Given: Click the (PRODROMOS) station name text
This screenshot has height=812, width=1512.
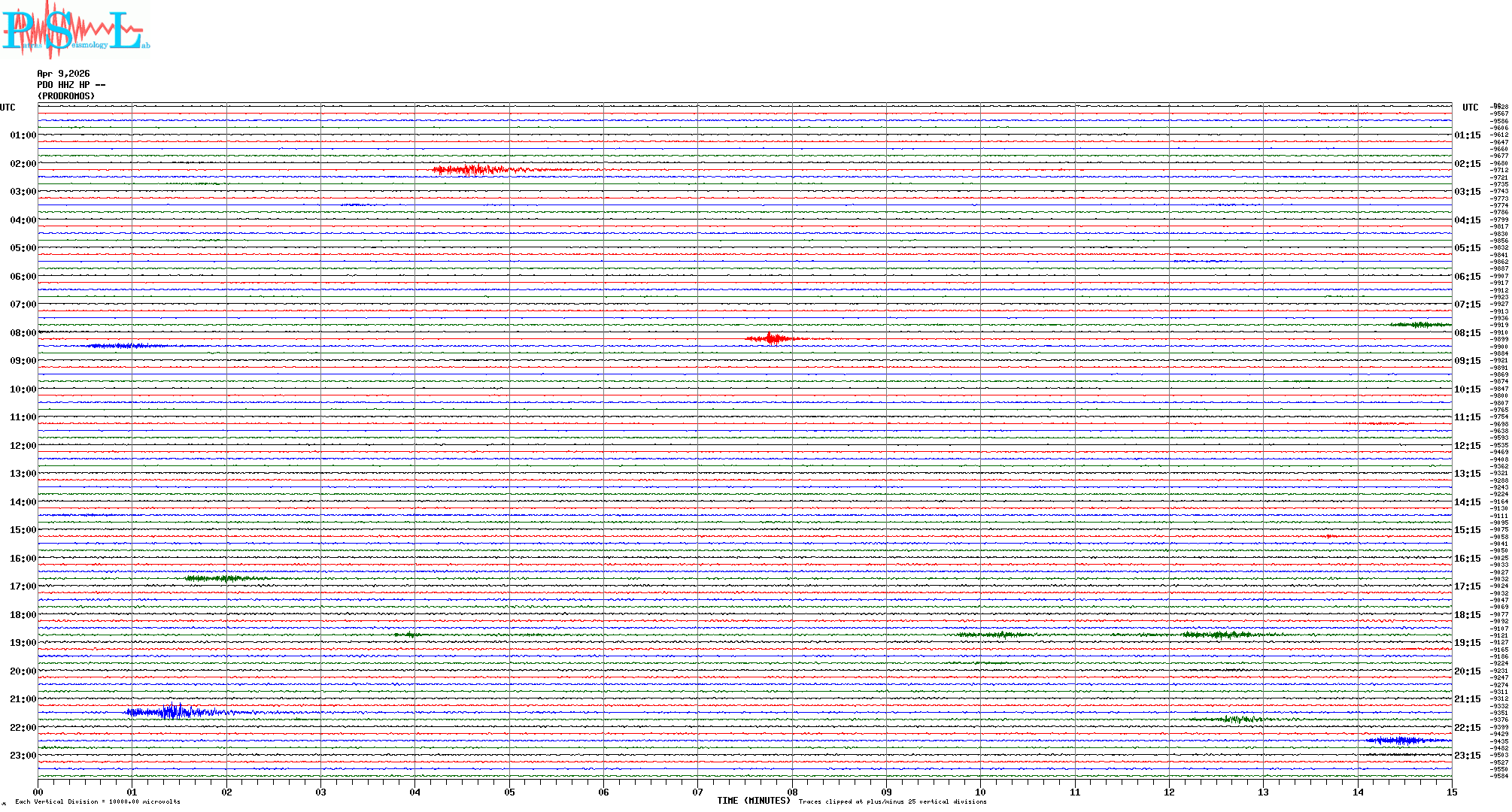Looking at the screenshot, I should click(66, 96).
